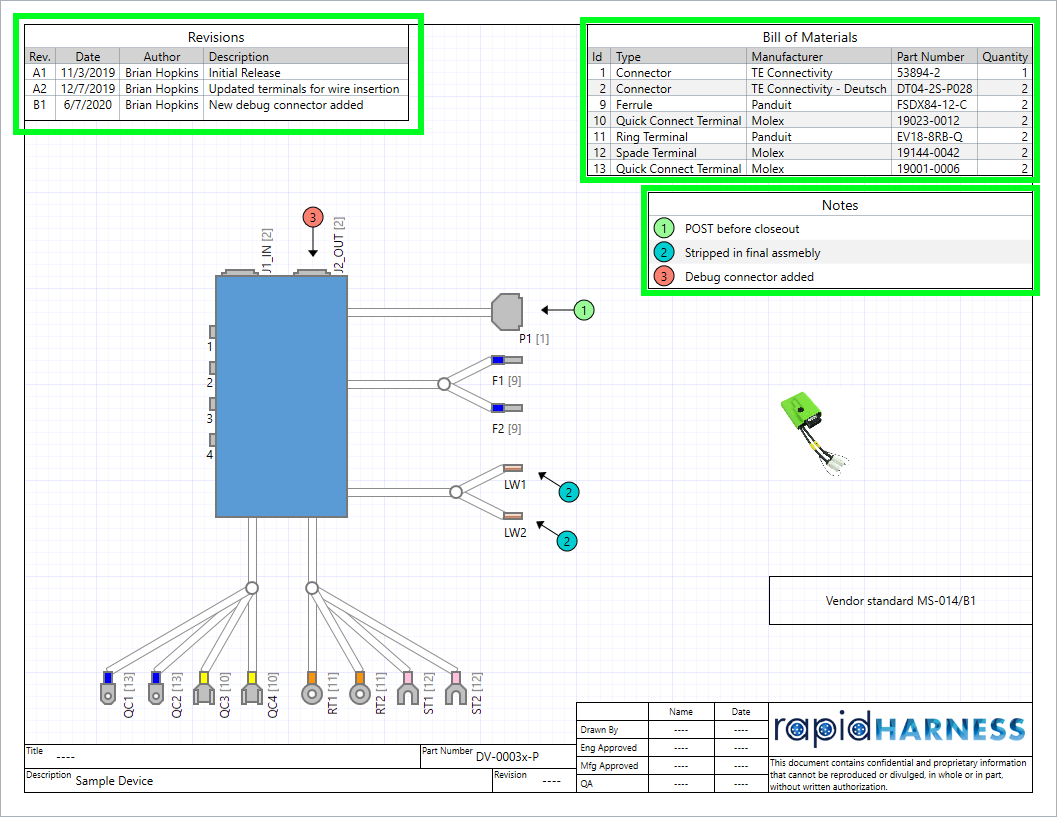Click the "Spade Terminal" type cell

(656, 153)
